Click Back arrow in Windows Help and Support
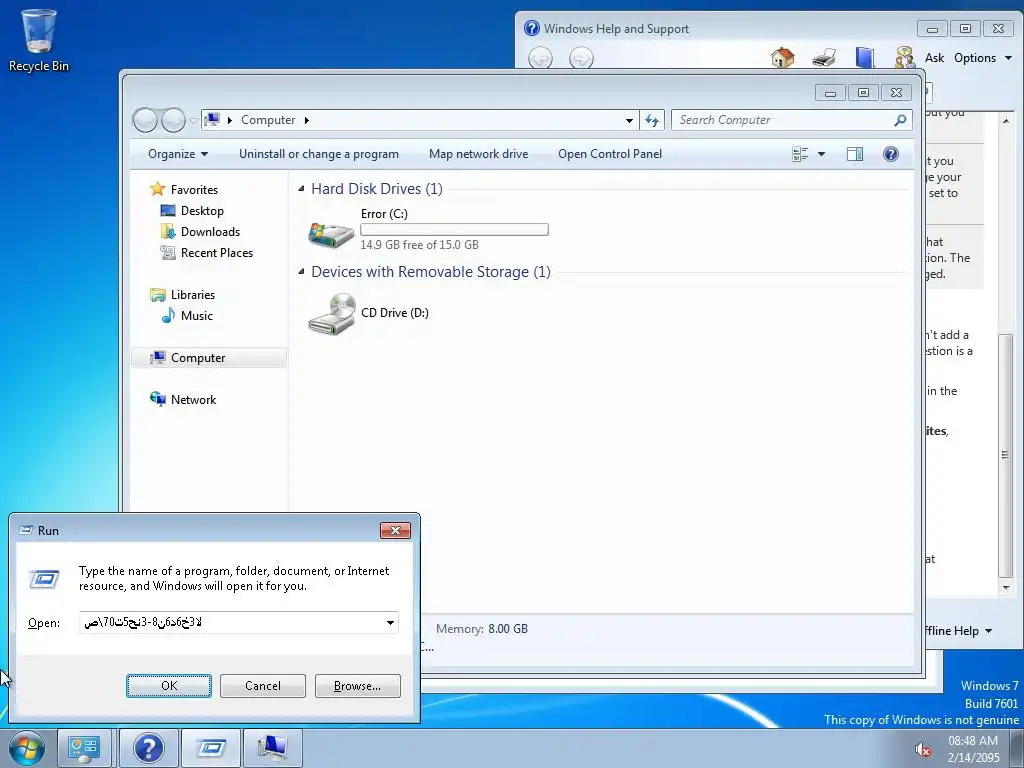 pos(540,59)
